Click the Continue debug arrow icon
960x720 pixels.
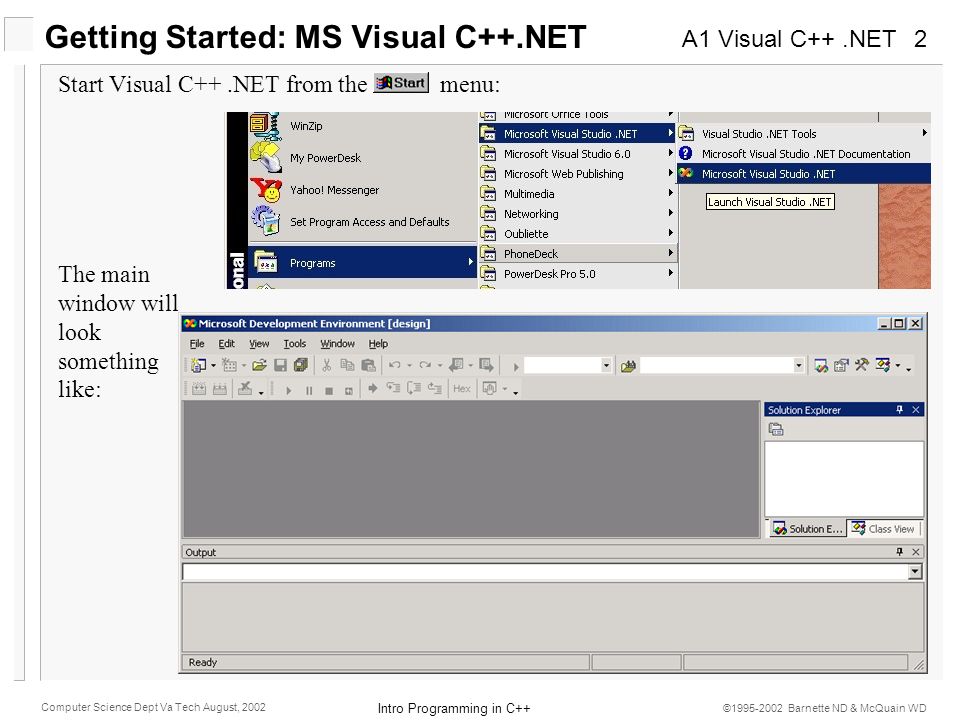click(288, 390)
